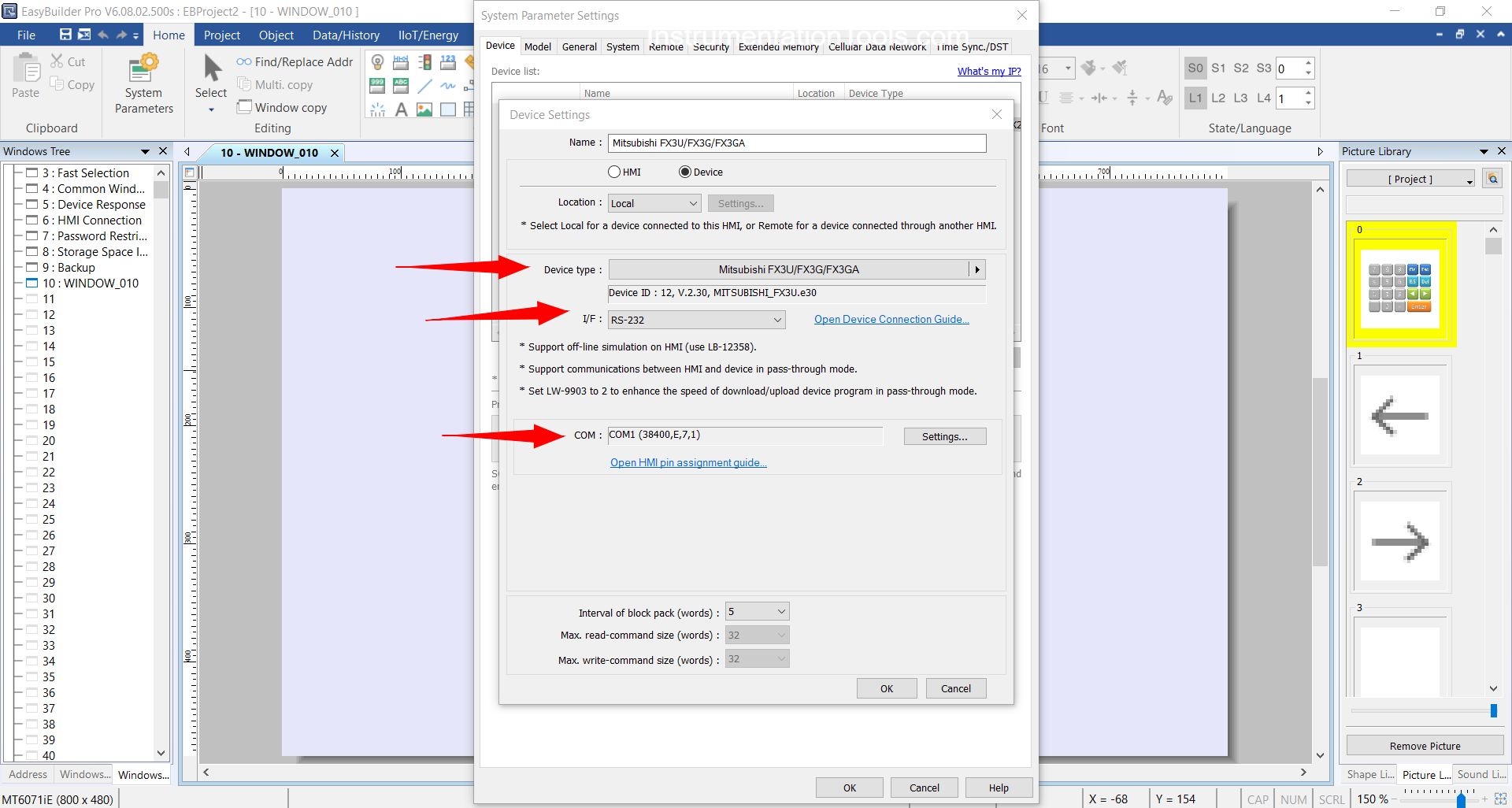The image size is (1512, 808).
Task: Select language L2 in State/Language group
Action: (1218, 98)
